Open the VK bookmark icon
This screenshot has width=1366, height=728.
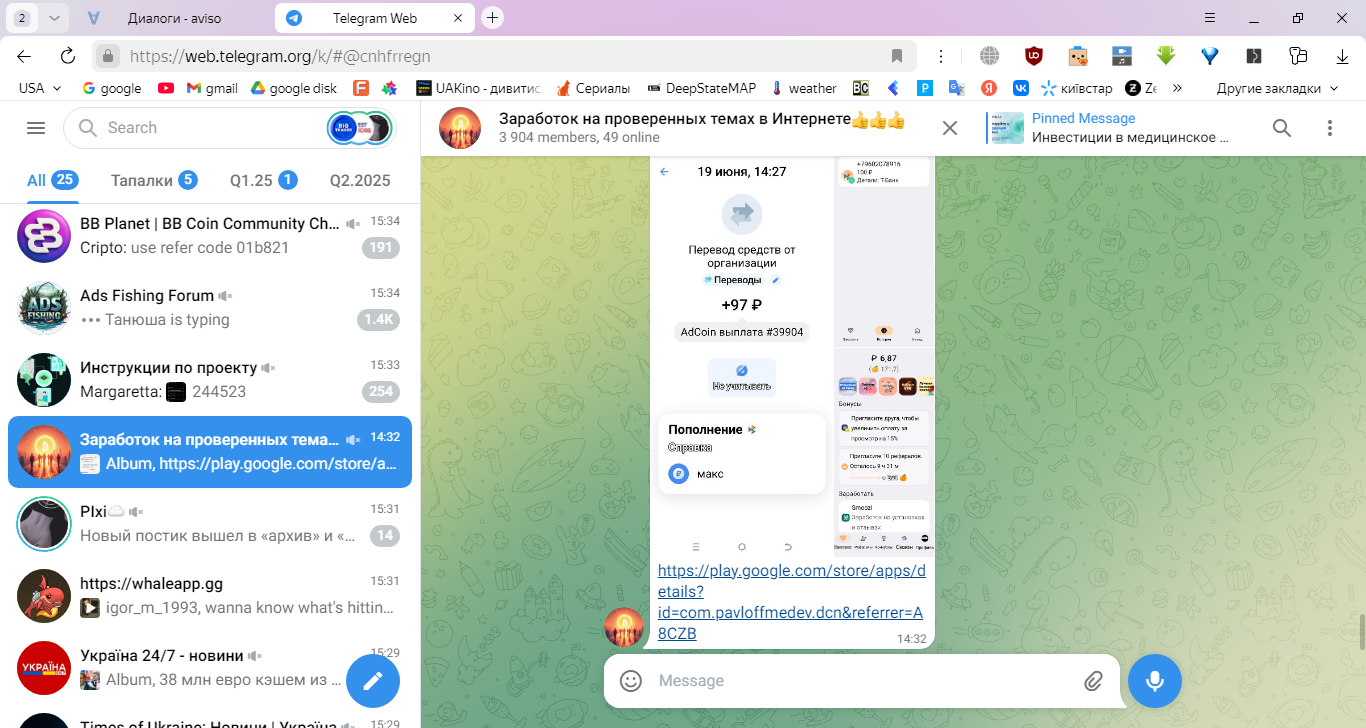coord(1021,88)
